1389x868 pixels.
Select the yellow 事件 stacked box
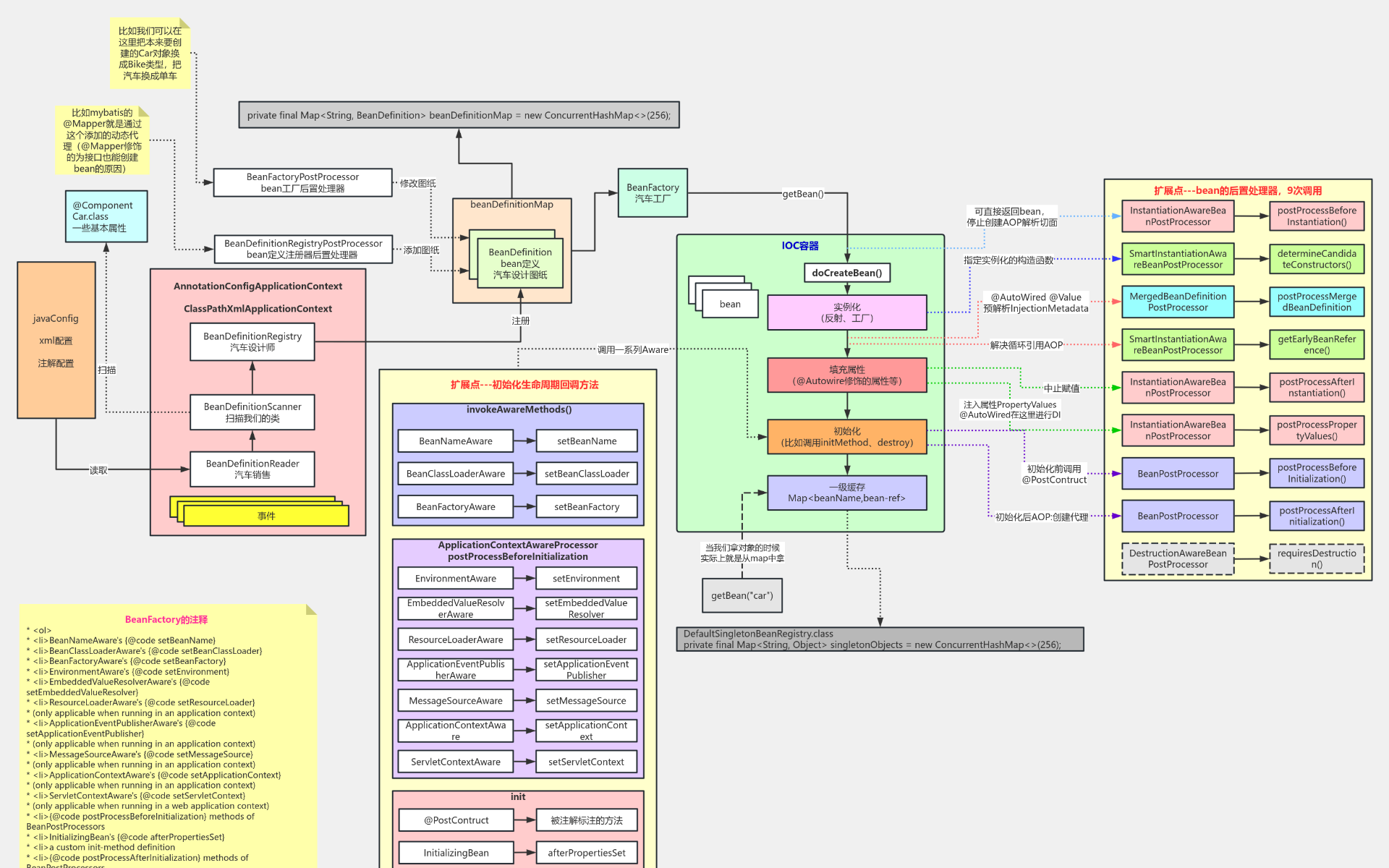pos(266,516)
